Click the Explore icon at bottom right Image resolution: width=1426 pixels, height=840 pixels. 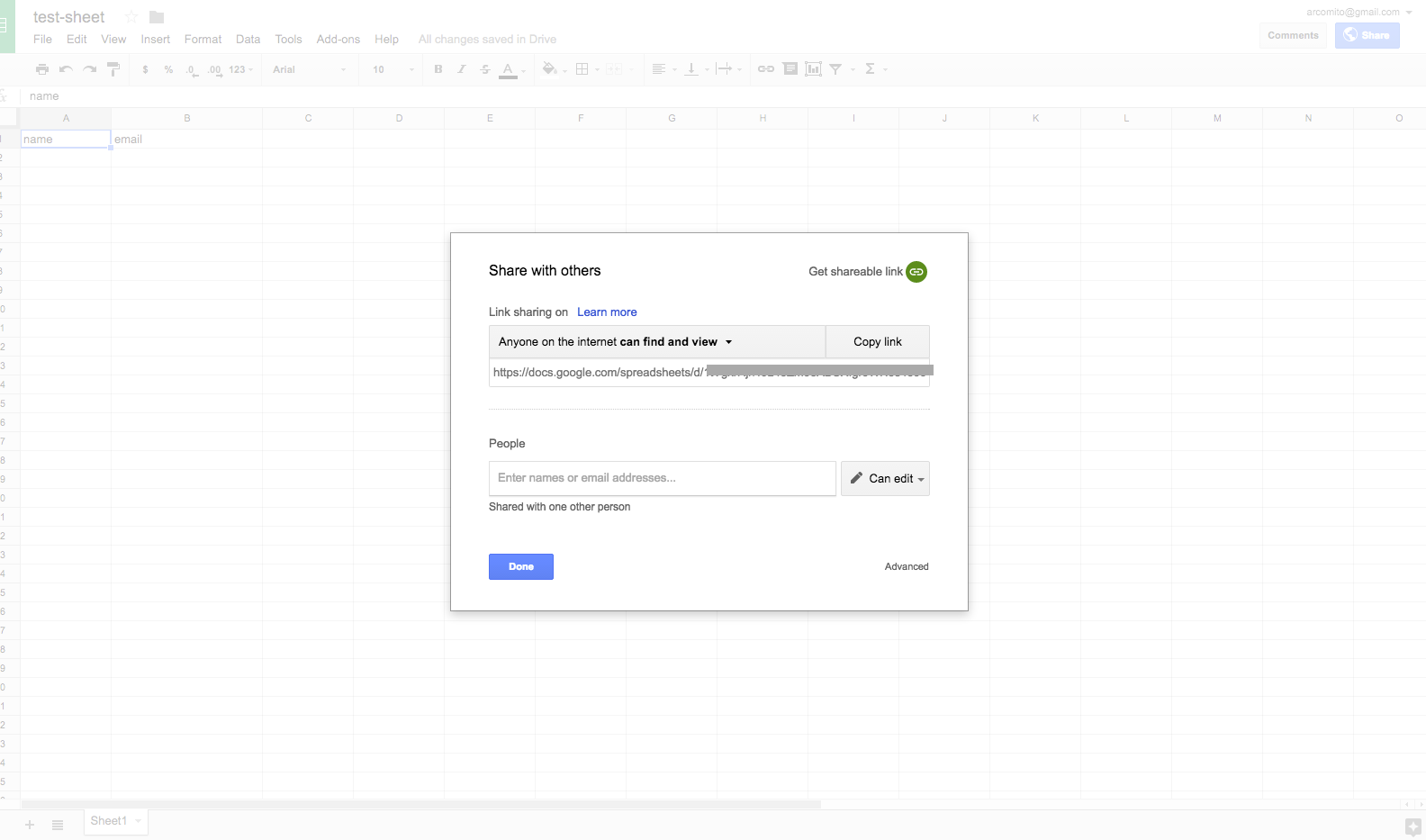[1413, 826]
